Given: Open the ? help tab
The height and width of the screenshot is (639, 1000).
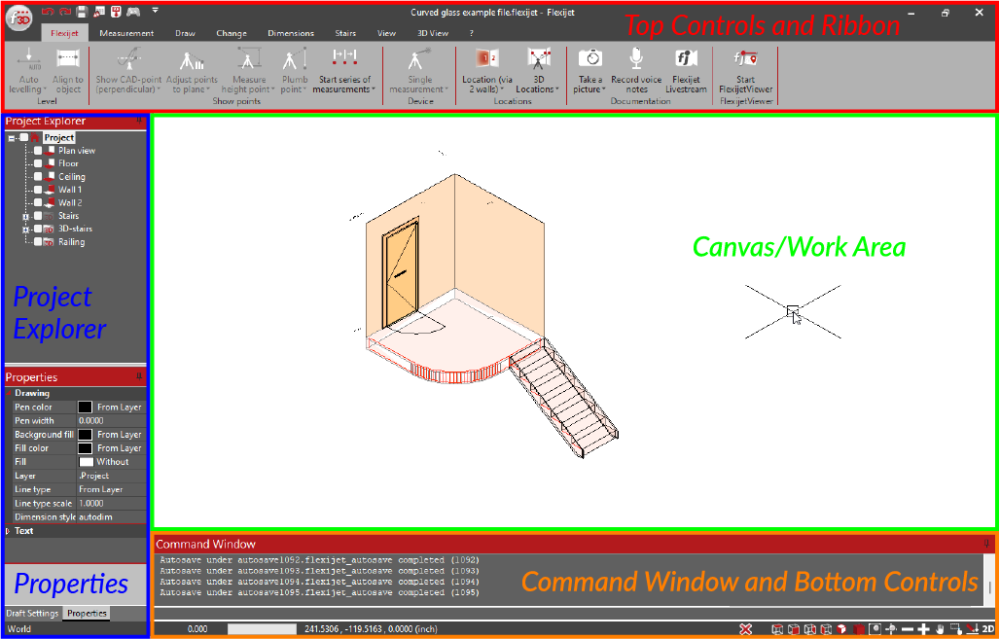Looking at the screenshot, I should [471, 33].
